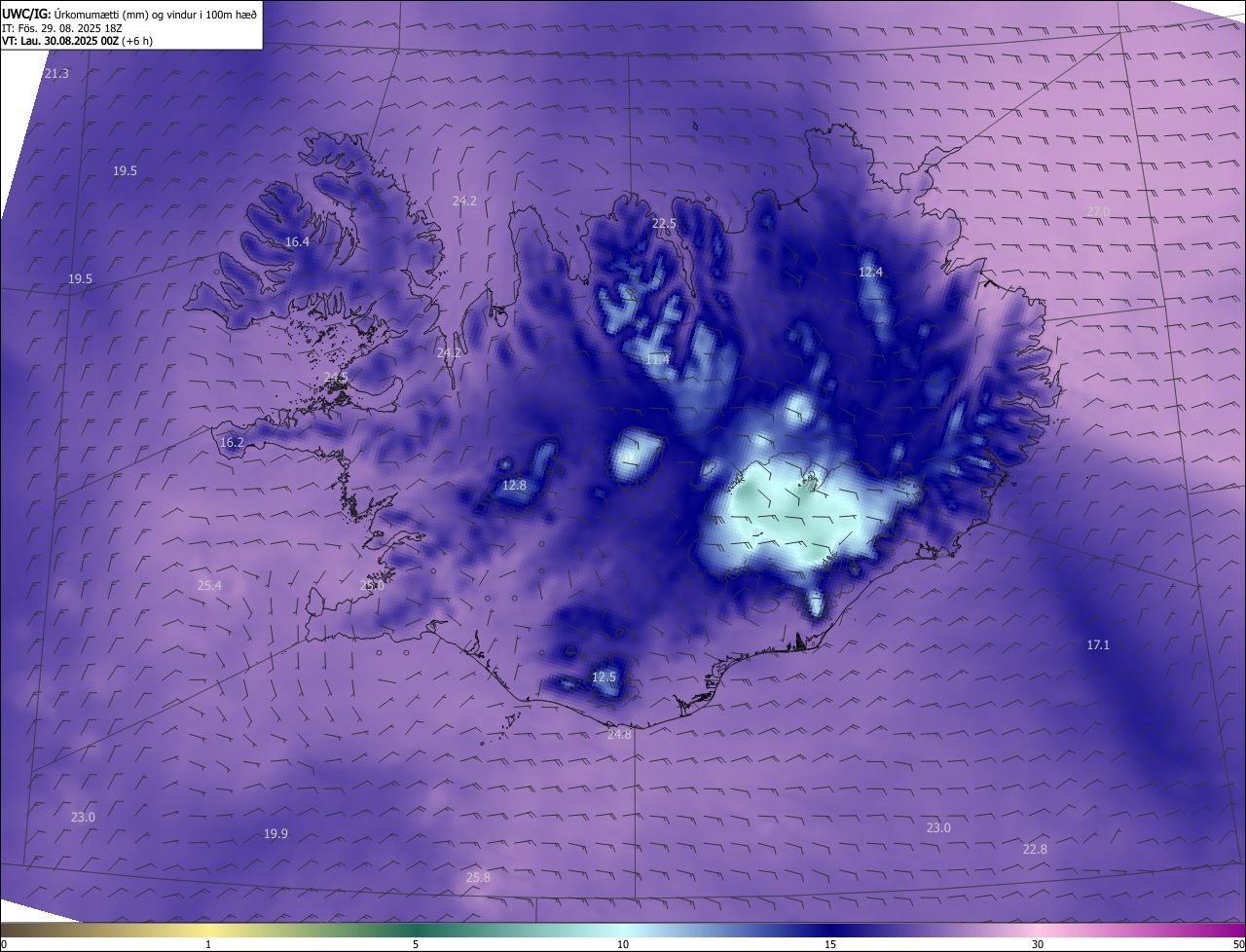Image resolution: width=1246 pixels, height=952 pixels.
Task: Select the 10 tick on the colour scale
Action: 623,945
